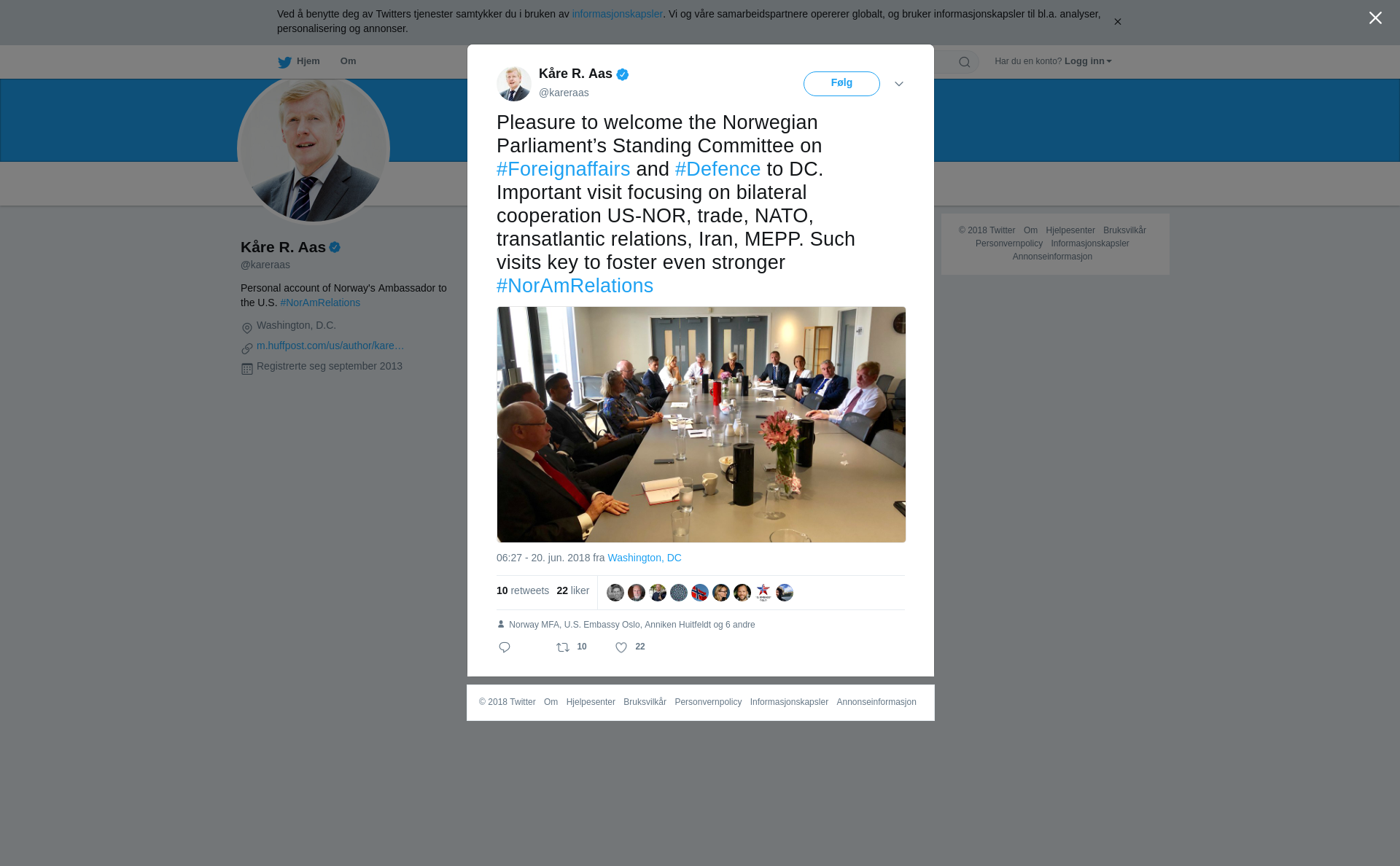Screen dimensions: 1400x866
Task: Click the reply speech bubble icon
Action: tap(505, 647)
